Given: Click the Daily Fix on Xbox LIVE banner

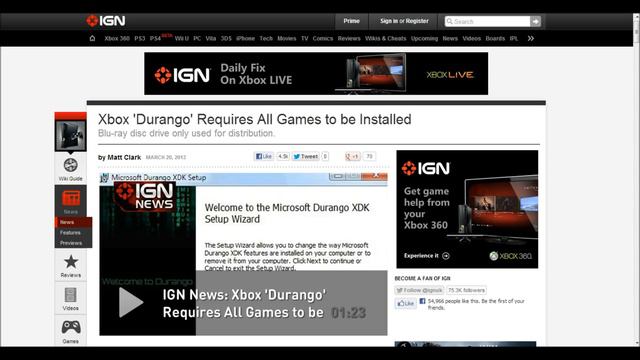Looking at the screenshot, I should point(316,73).
